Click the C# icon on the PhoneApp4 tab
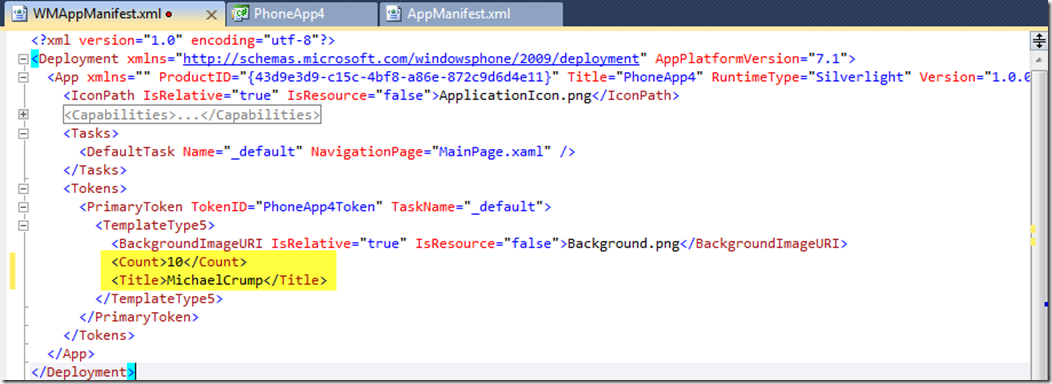This screenshot has height=384, width=1052. pos(242,13)
